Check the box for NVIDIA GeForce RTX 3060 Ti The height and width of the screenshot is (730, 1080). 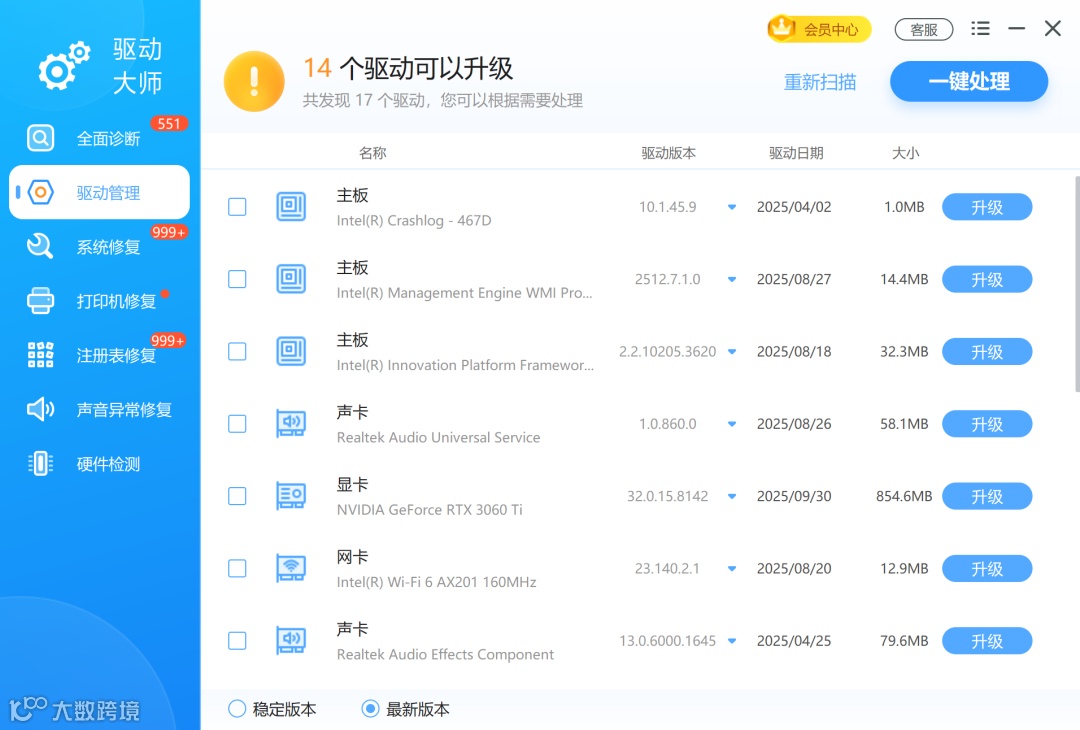click(237, 496)
